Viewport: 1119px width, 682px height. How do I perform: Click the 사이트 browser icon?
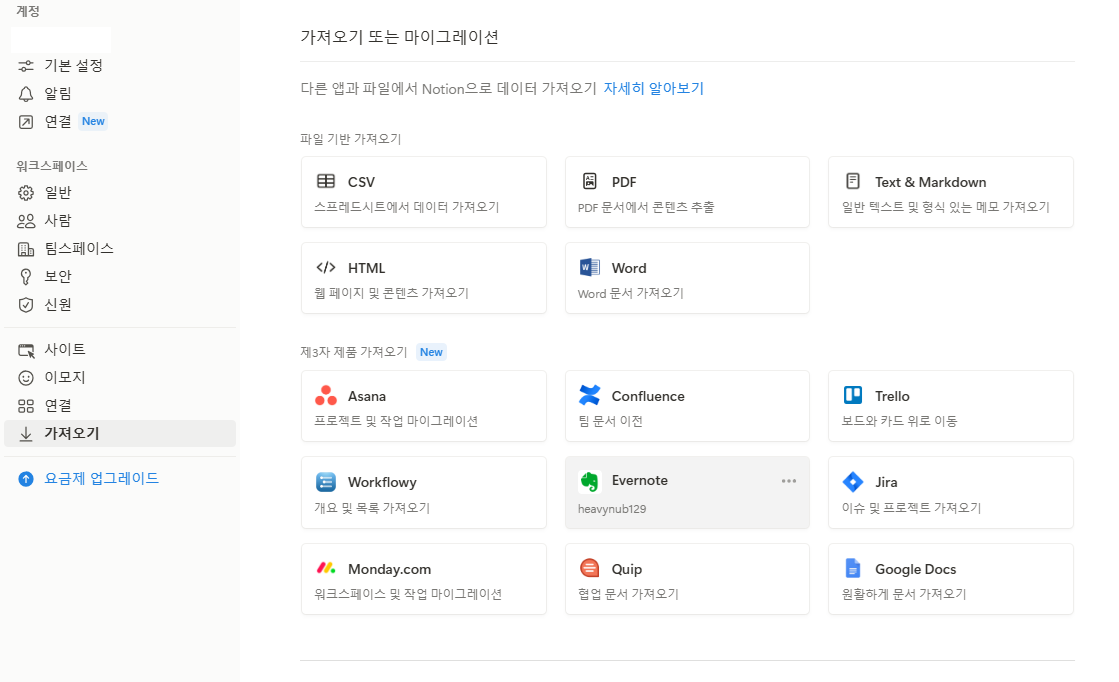coord(26,350)
